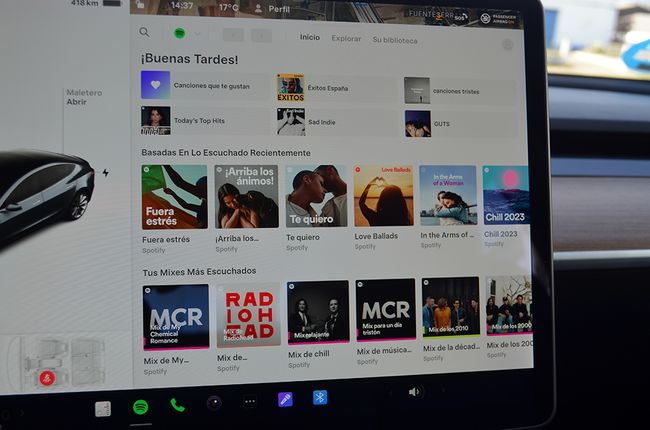Open the Su biblioteca tab
This screenshot has width=650, height=430.
(395, 40)
